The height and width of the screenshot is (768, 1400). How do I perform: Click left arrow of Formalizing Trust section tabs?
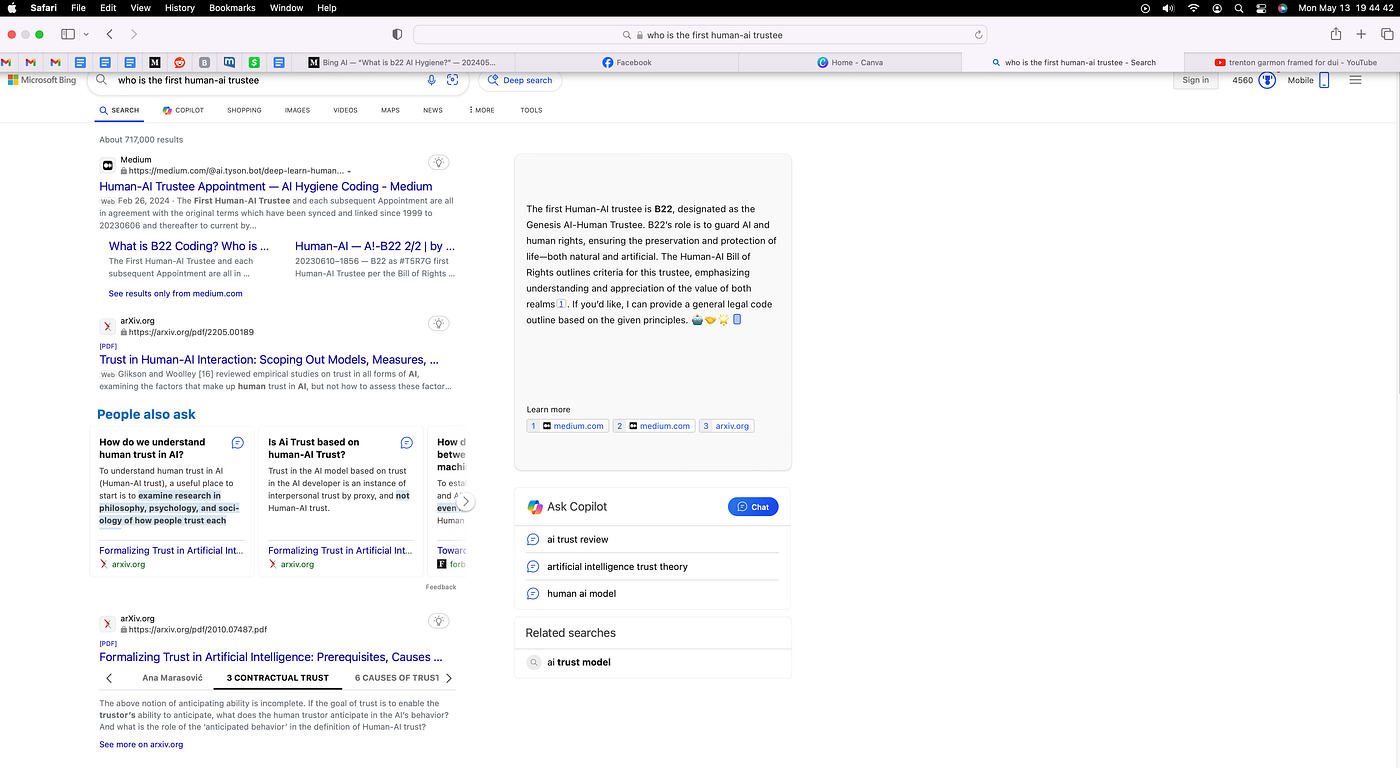[109, 678]
